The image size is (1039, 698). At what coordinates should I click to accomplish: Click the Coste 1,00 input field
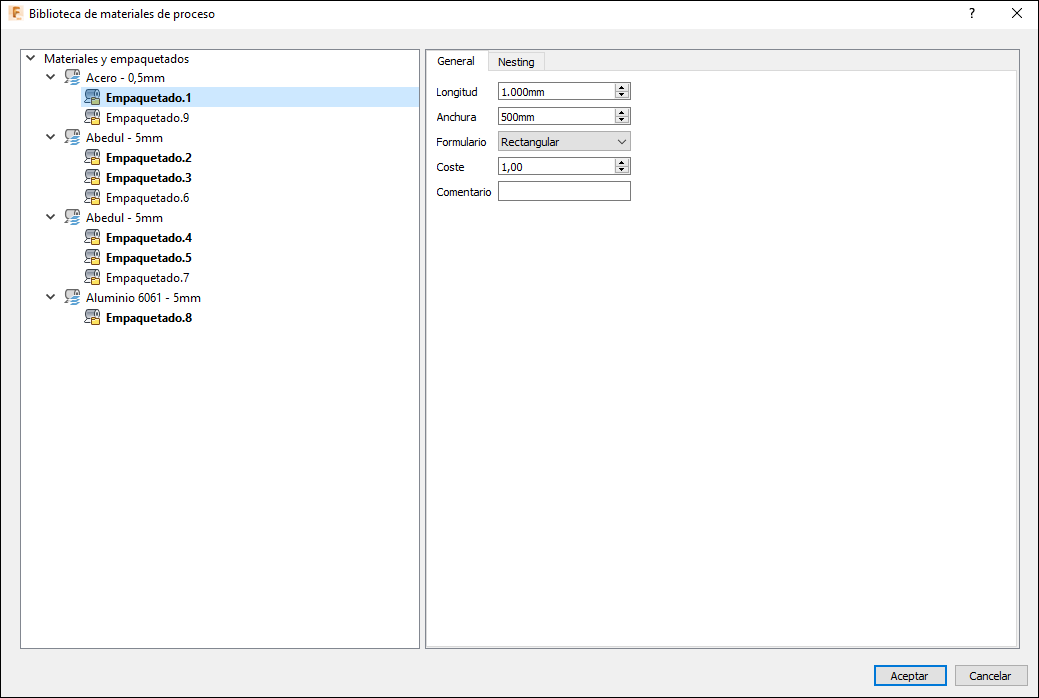[x=557, y=167]
